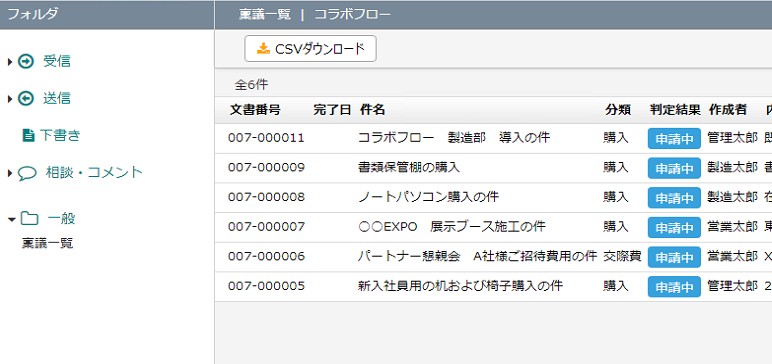Sort by 分類 column header

tap(618, 110)
